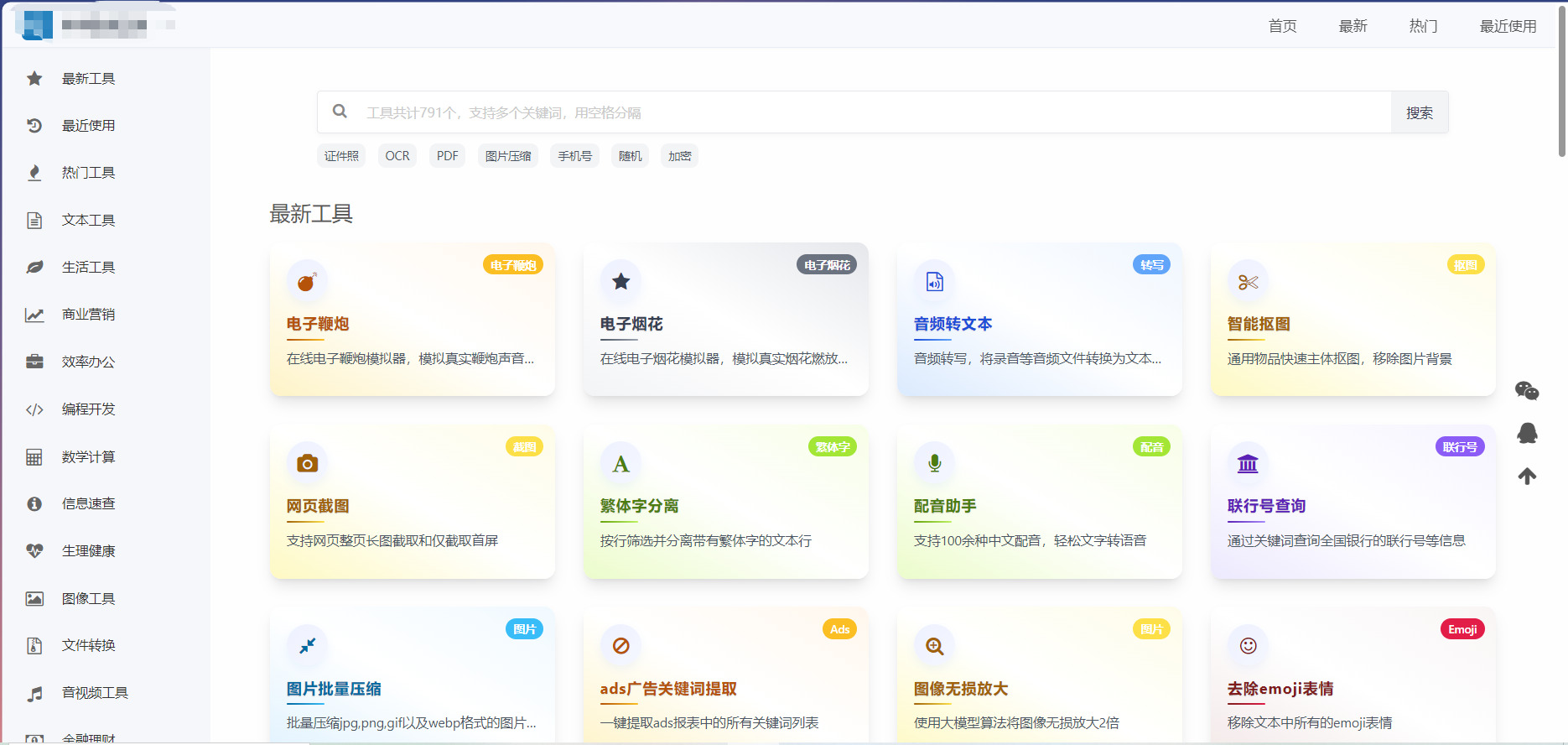This screenshot has height=745, width=1568.
Task: Select 编程开发 in the sidebar
Action: [88, 409]
